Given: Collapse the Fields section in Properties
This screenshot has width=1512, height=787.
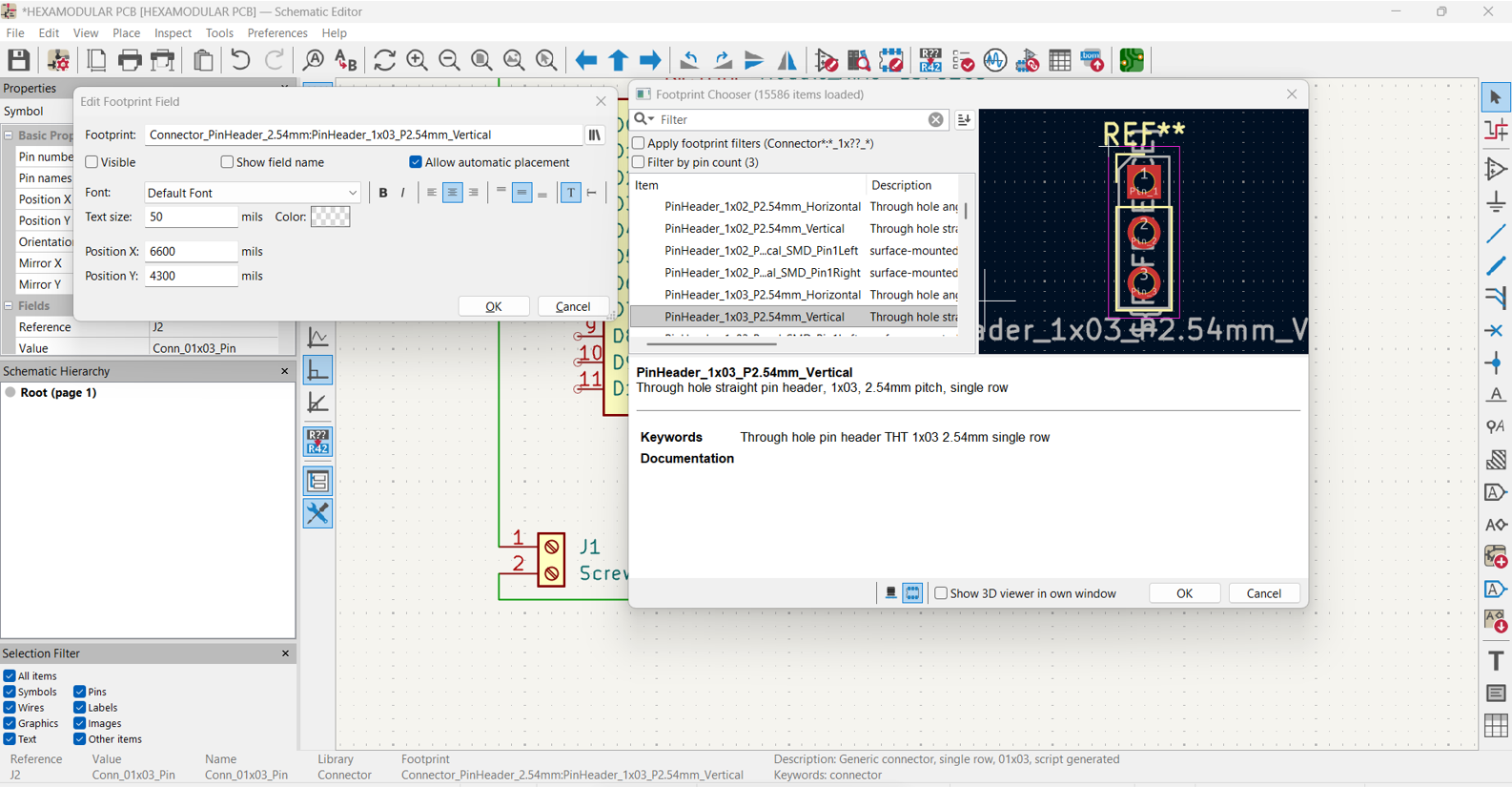Looking at the screenshot, I should pos(9,305).
